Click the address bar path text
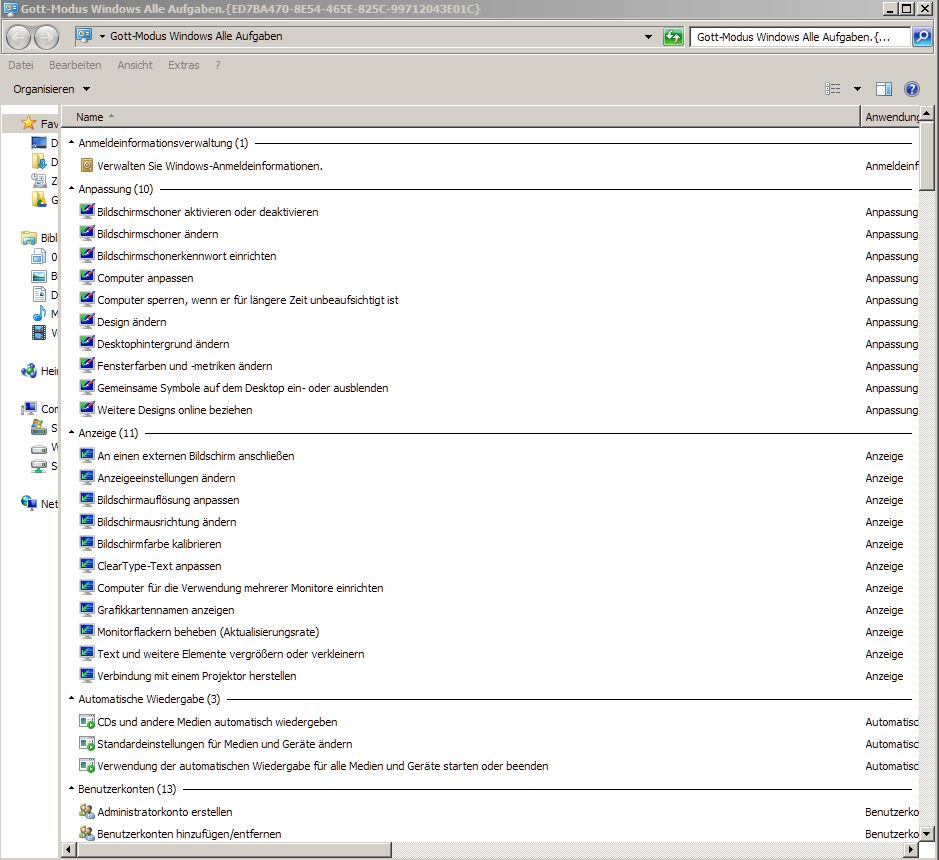 196,37
